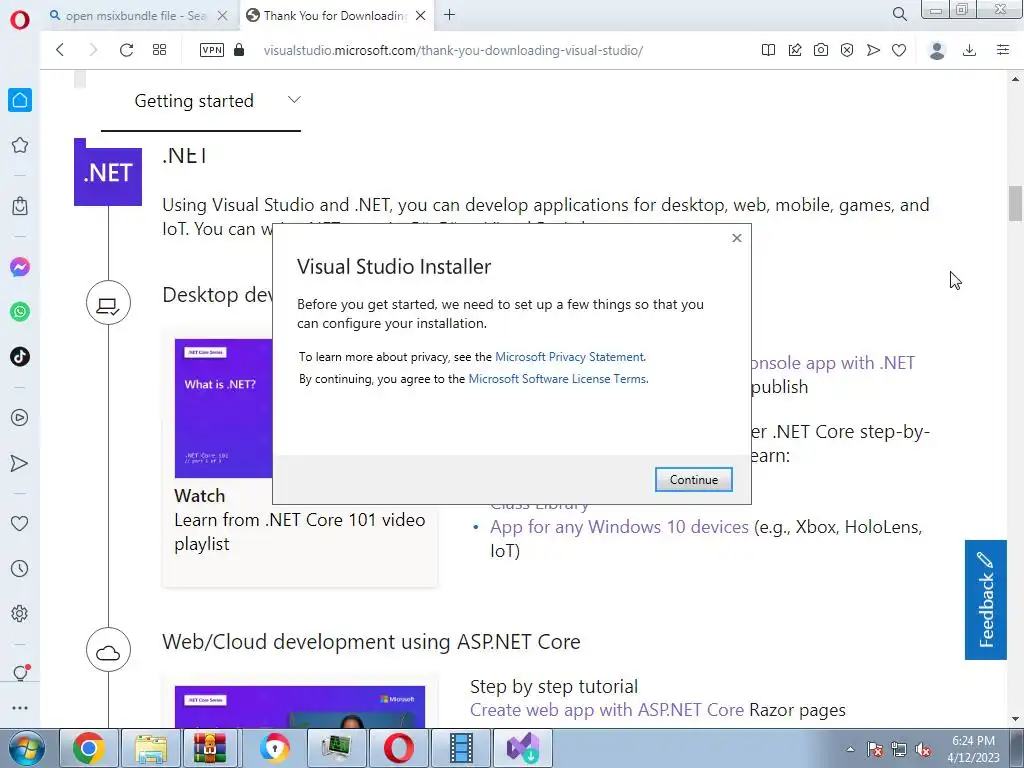Click the send to My Flow arrow icon
The width and height of the screenshot is (1024, 768).
[873, 50]
